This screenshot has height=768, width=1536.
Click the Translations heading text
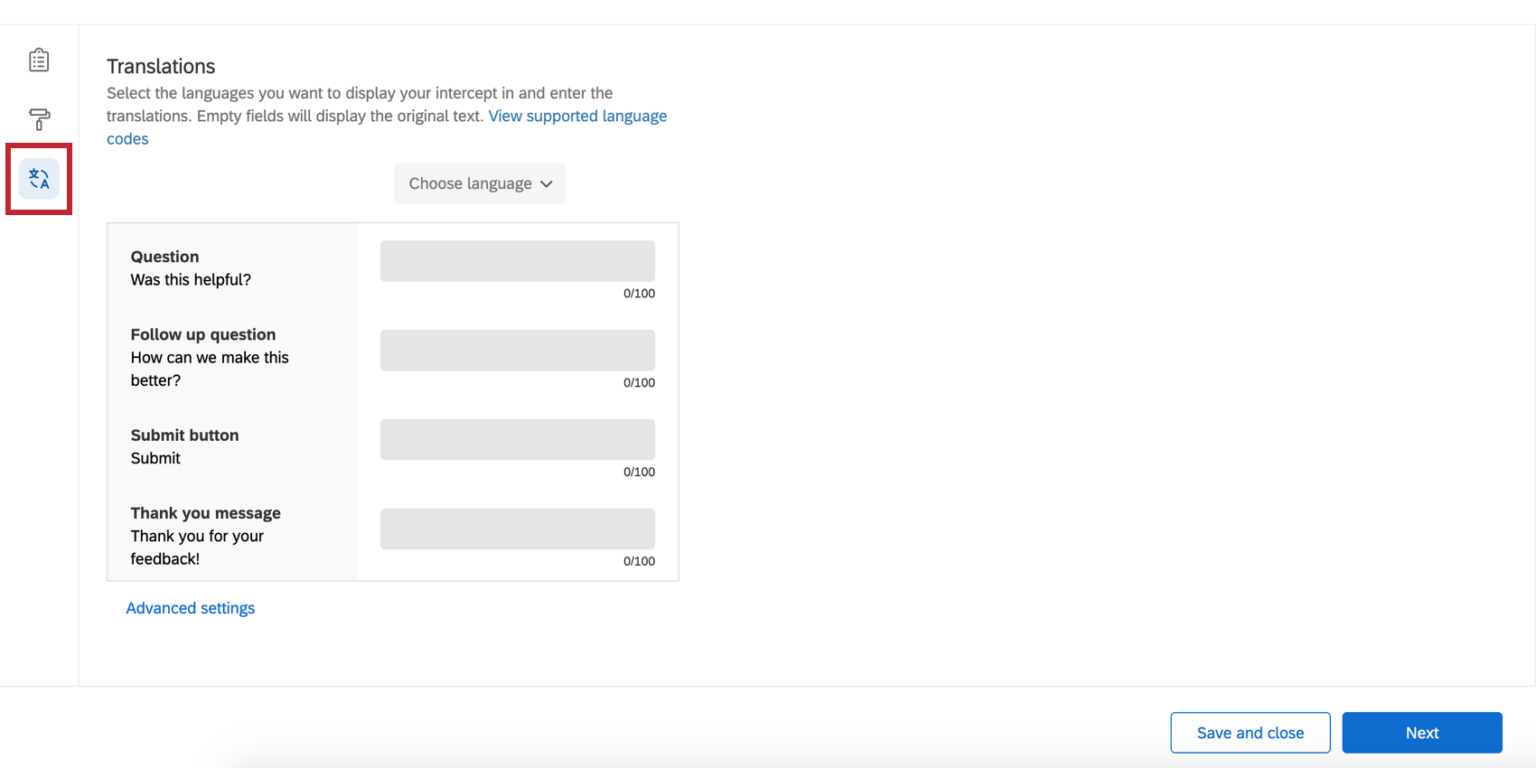click(x=161, y=66)
